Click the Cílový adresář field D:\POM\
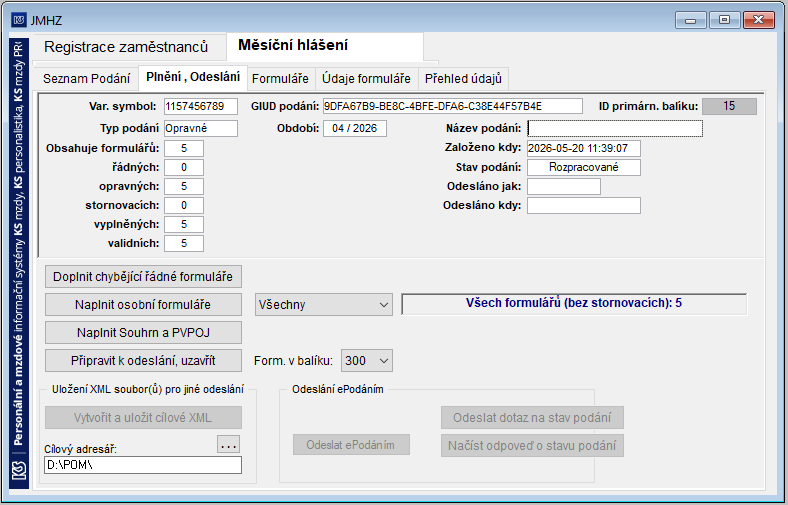This screenshot has width=788, height=505. click(143, 465)
